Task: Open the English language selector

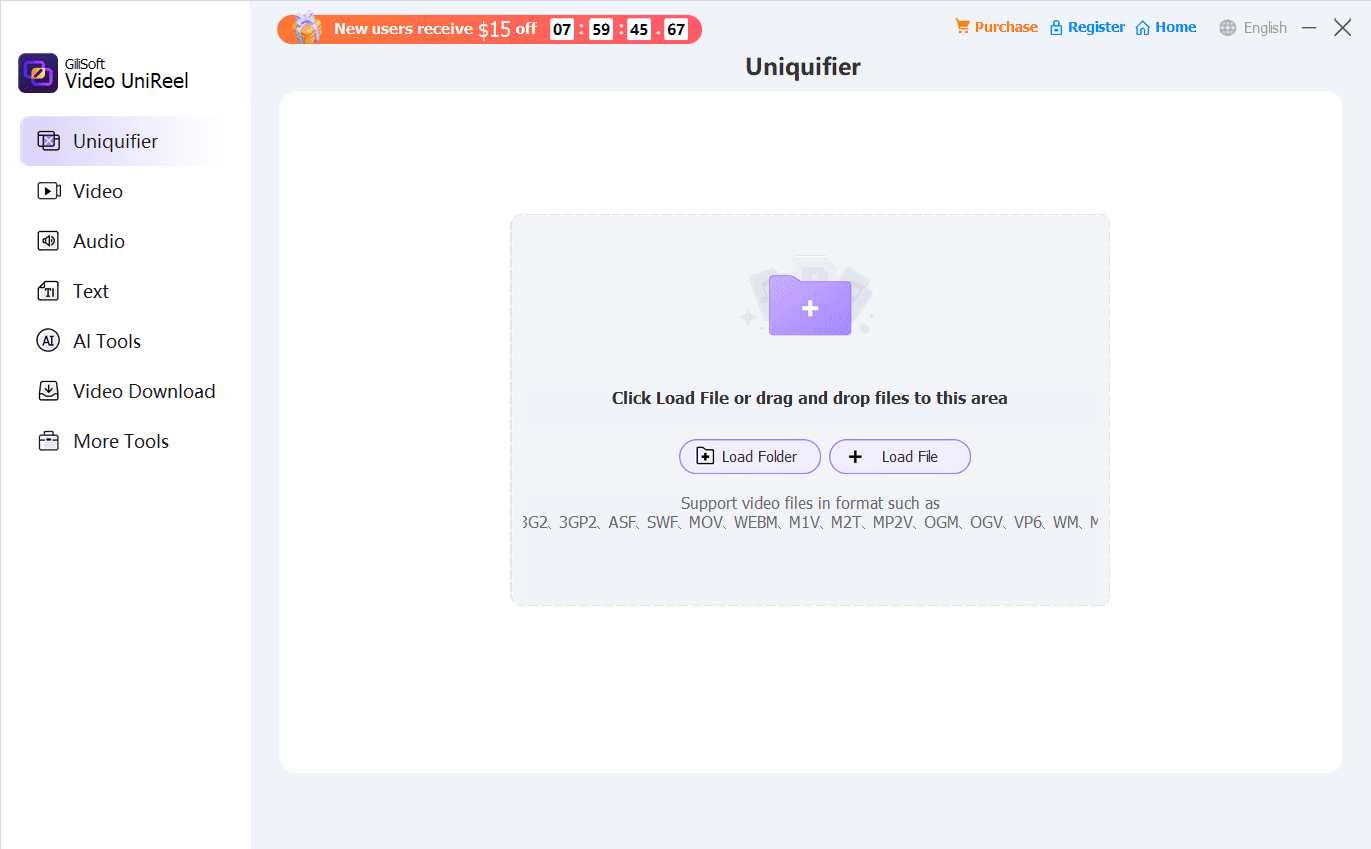Action: (x=1253, y=28)
